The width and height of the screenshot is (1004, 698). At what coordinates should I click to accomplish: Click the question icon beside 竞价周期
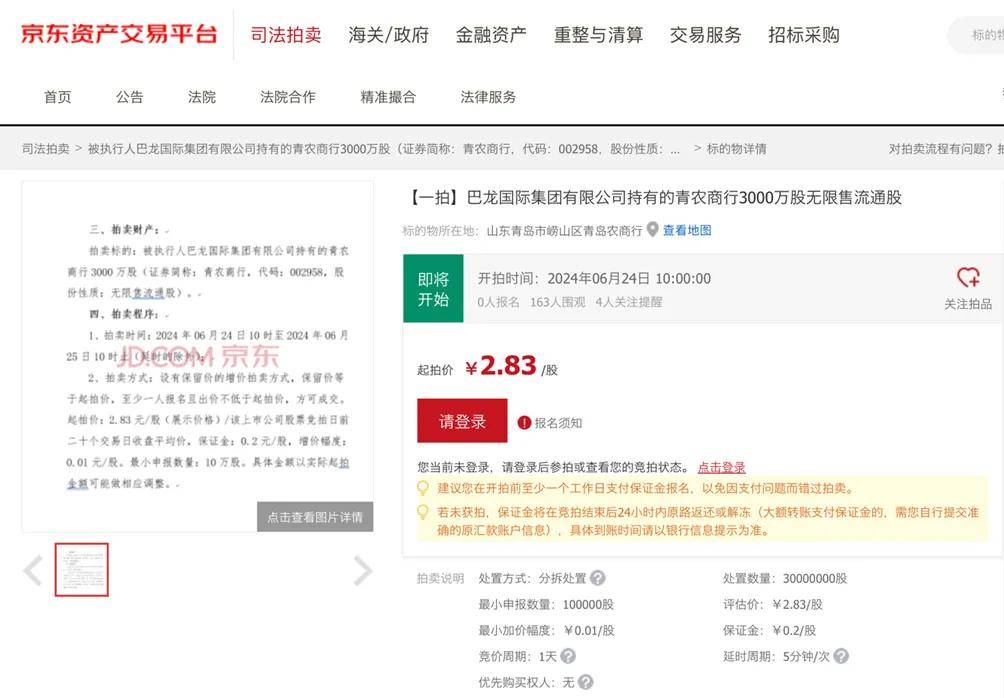point(569,655)
